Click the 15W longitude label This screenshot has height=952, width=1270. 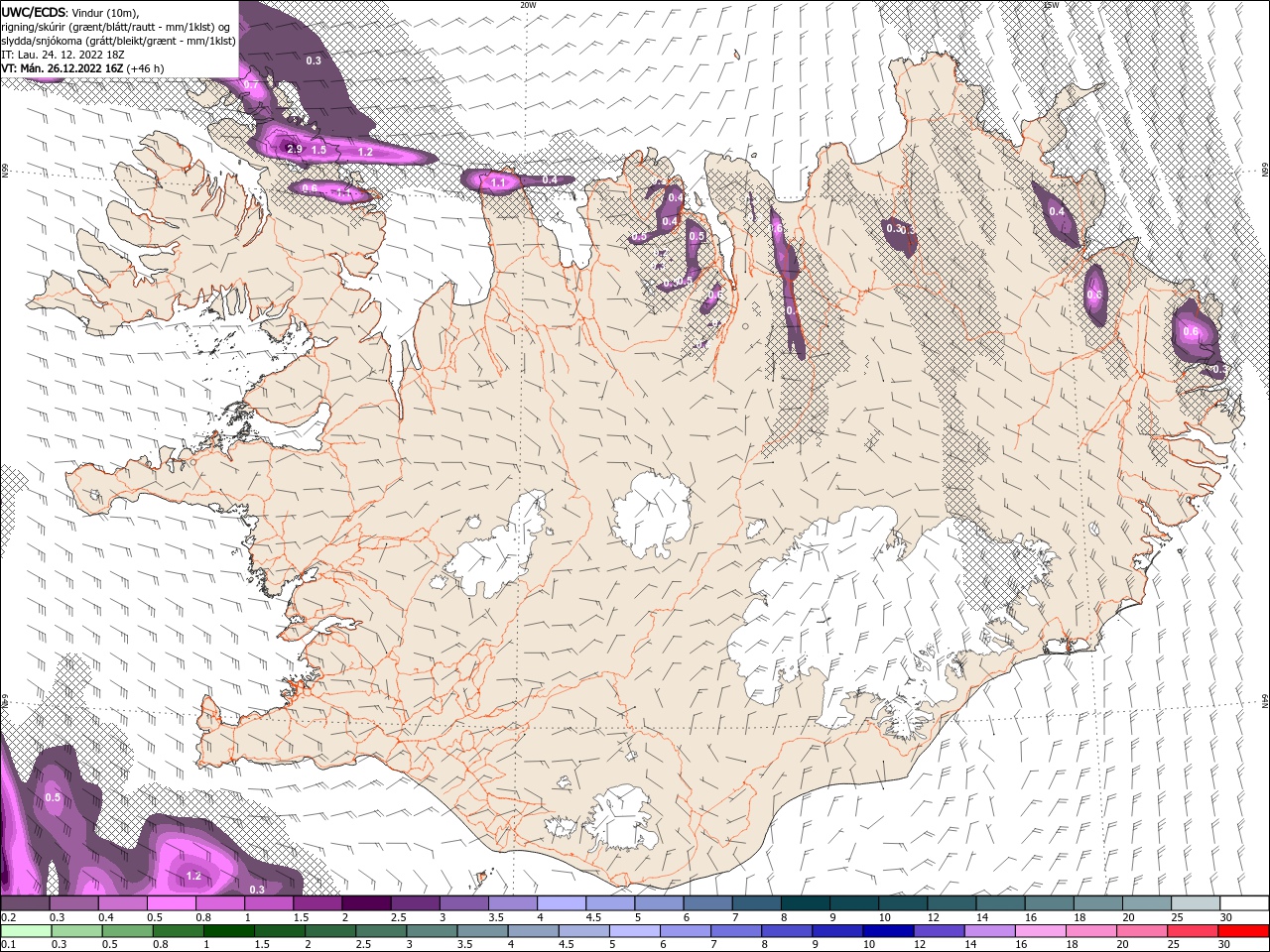[x=1052, y=5]
